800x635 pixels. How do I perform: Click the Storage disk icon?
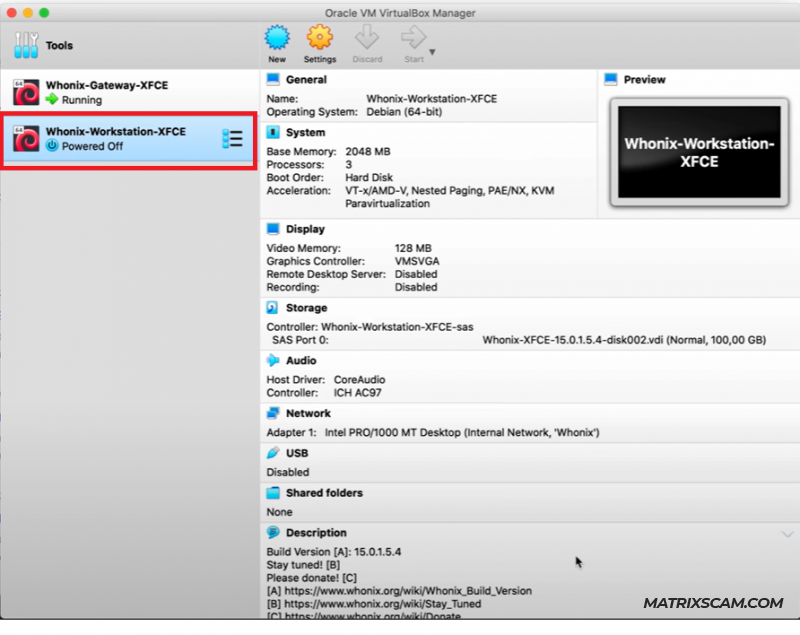tap(272, 308)
